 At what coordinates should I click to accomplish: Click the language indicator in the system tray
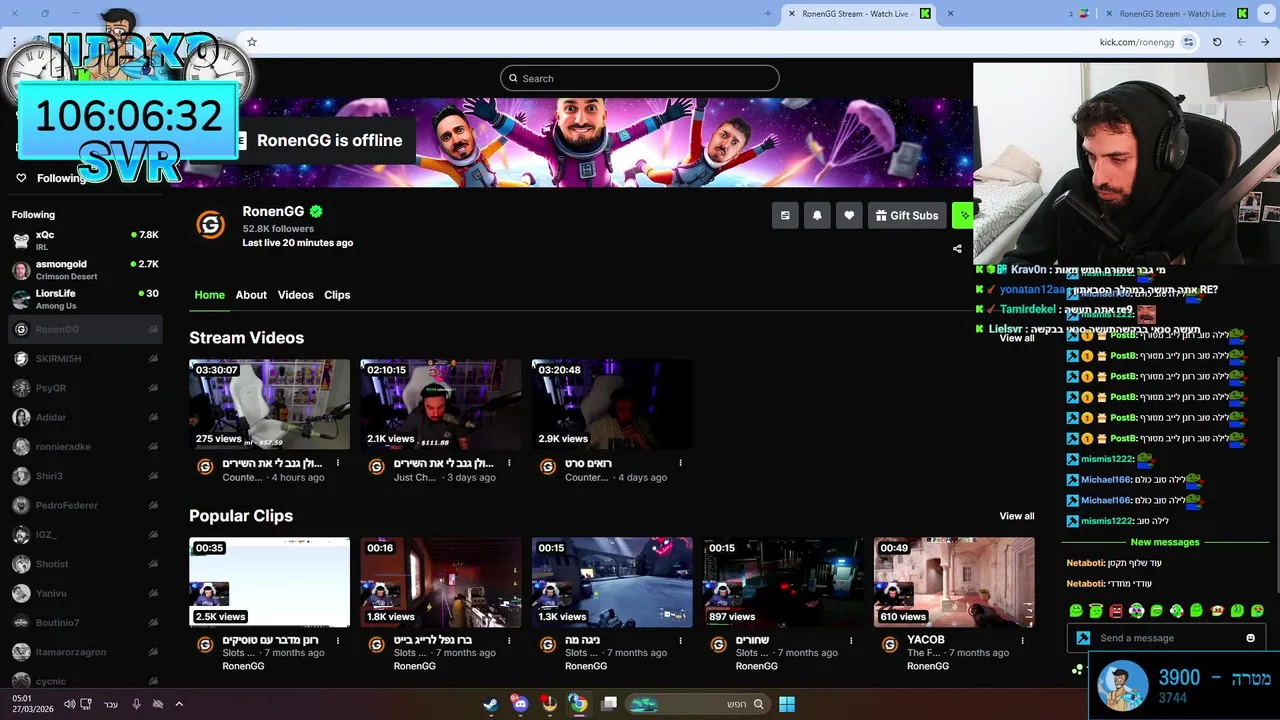111,704
